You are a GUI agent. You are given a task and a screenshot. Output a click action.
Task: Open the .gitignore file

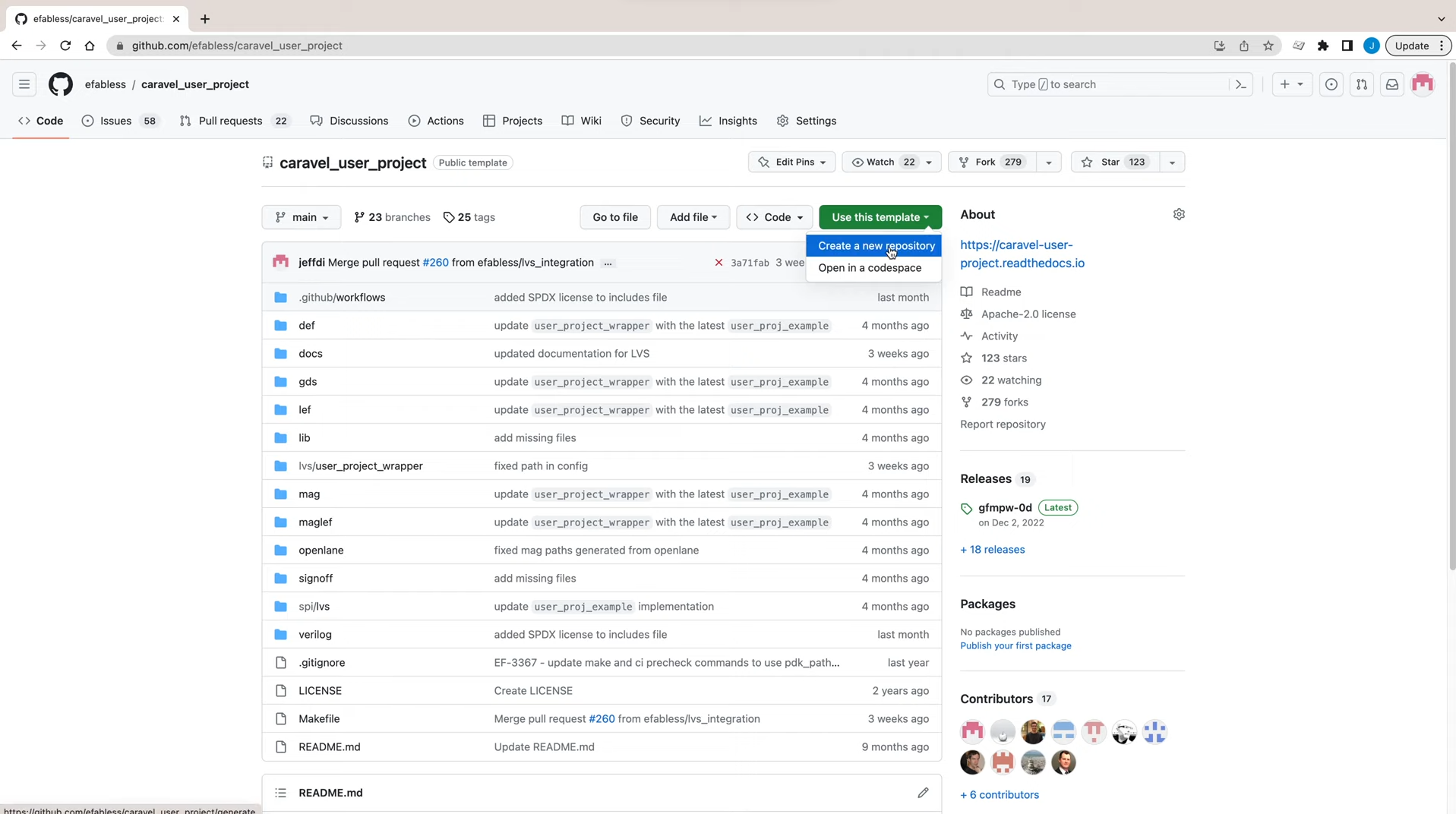click(322, 663)
